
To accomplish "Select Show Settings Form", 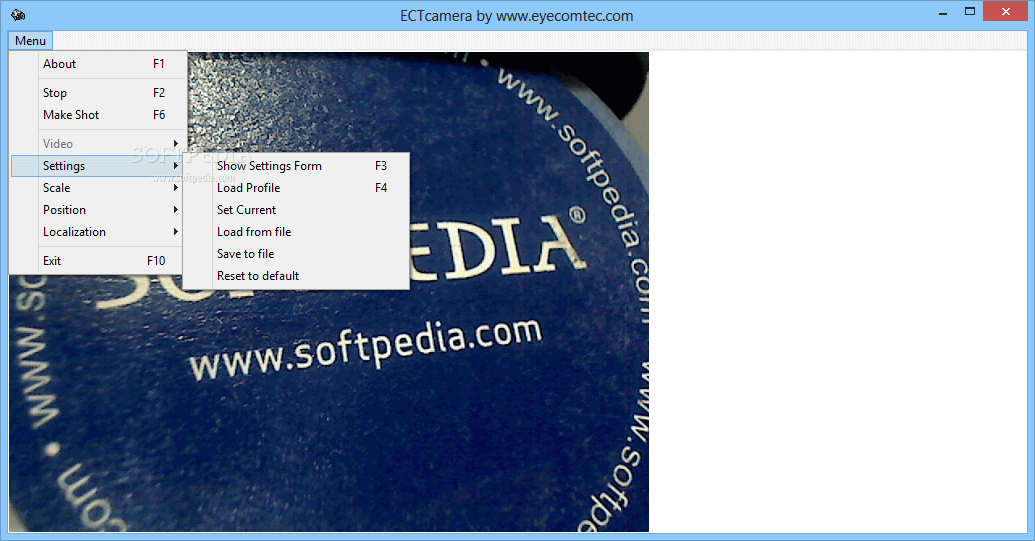I will point(296,166).
